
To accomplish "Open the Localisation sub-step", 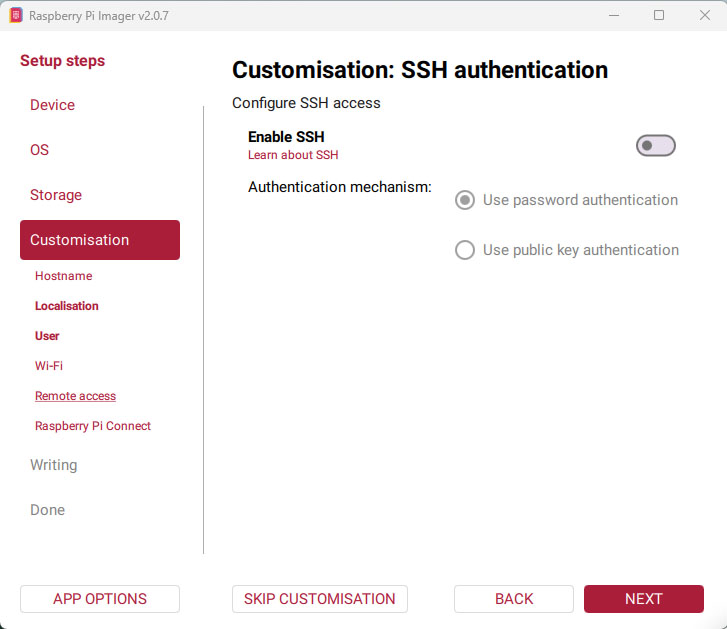I will pyautogui.click(x=67, y=306).
